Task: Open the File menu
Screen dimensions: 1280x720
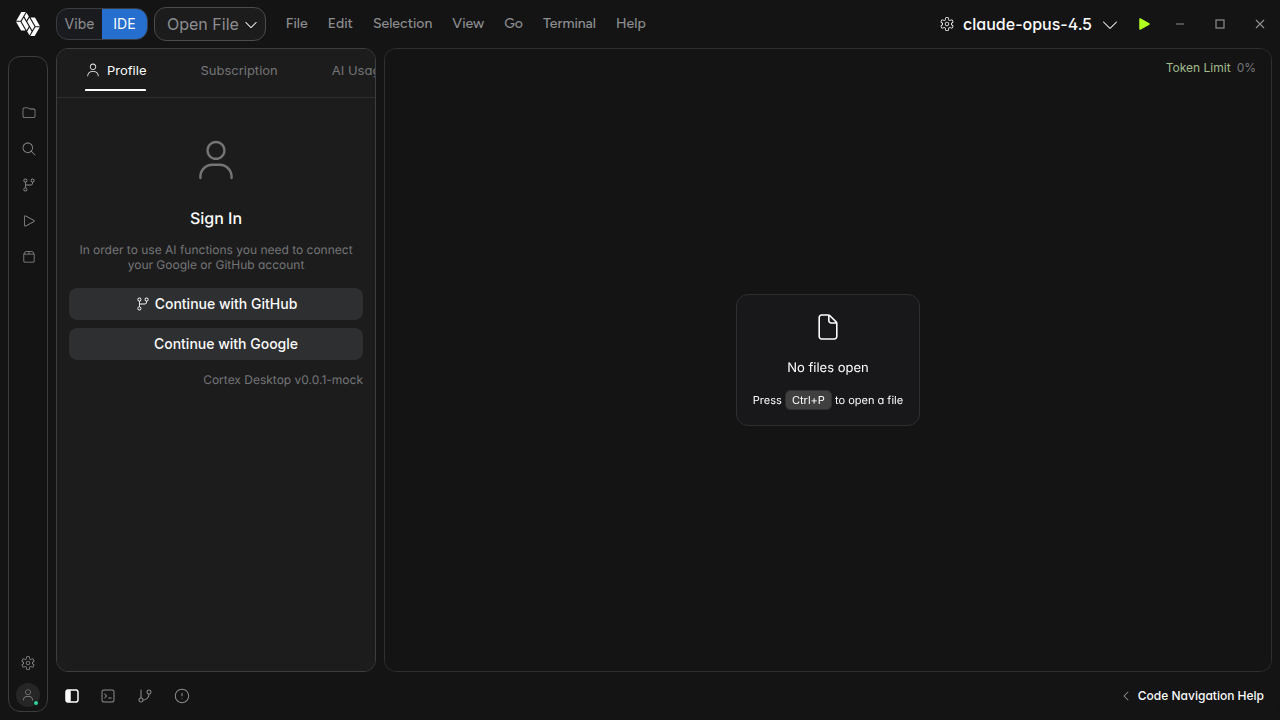Action: (297, 23)
